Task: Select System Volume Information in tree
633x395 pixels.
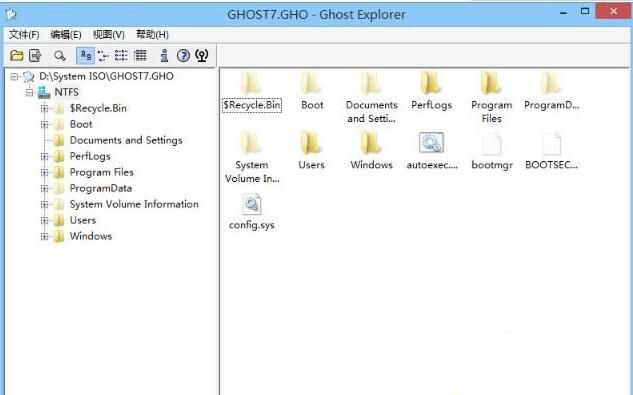Action: pos(134,204)
